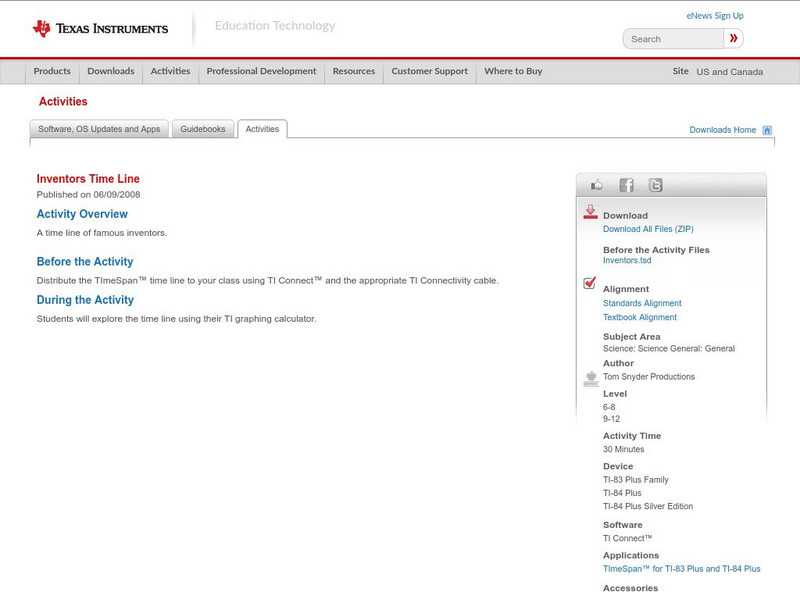Click the author apple-on-books icon
Image resolution: width=800 pixels, height=592 pixels.
click(x=590, y=378)
